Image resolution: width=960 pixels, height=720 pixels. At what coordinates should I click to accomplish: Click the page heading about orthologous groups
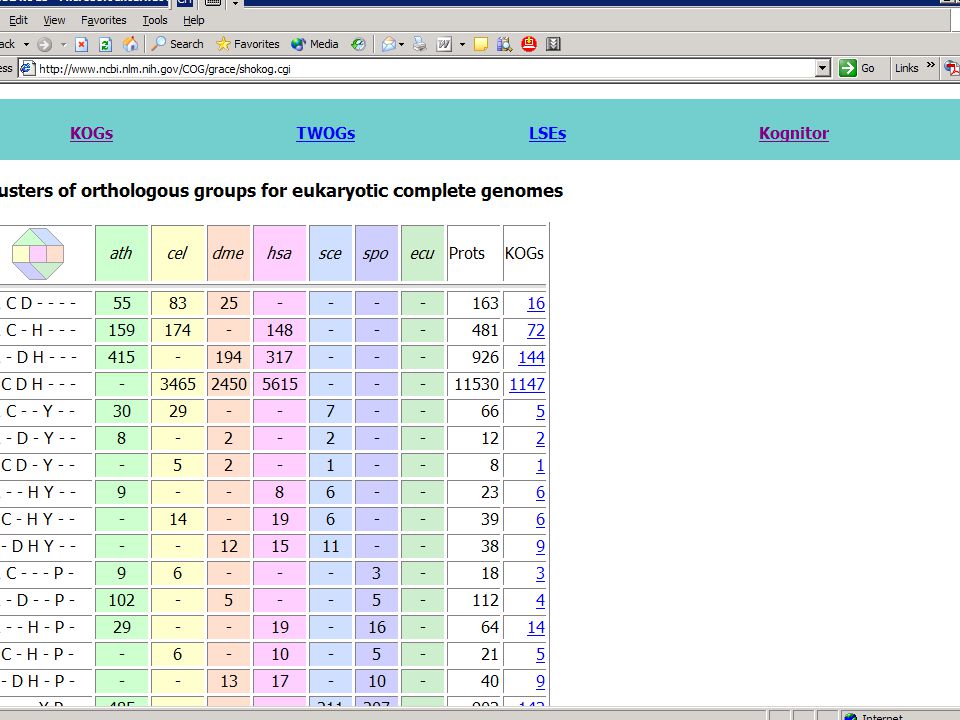281,191
